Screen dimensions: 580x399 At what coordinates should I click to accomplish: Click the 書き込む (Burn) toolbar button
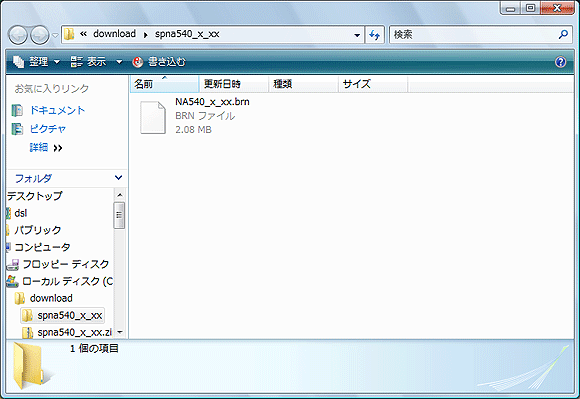[x=159, y=62]
